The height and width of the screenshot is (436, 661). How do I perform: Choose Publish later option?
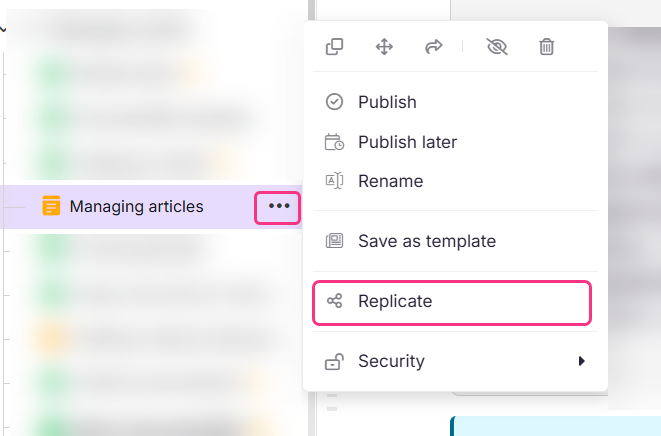[455, 142]
